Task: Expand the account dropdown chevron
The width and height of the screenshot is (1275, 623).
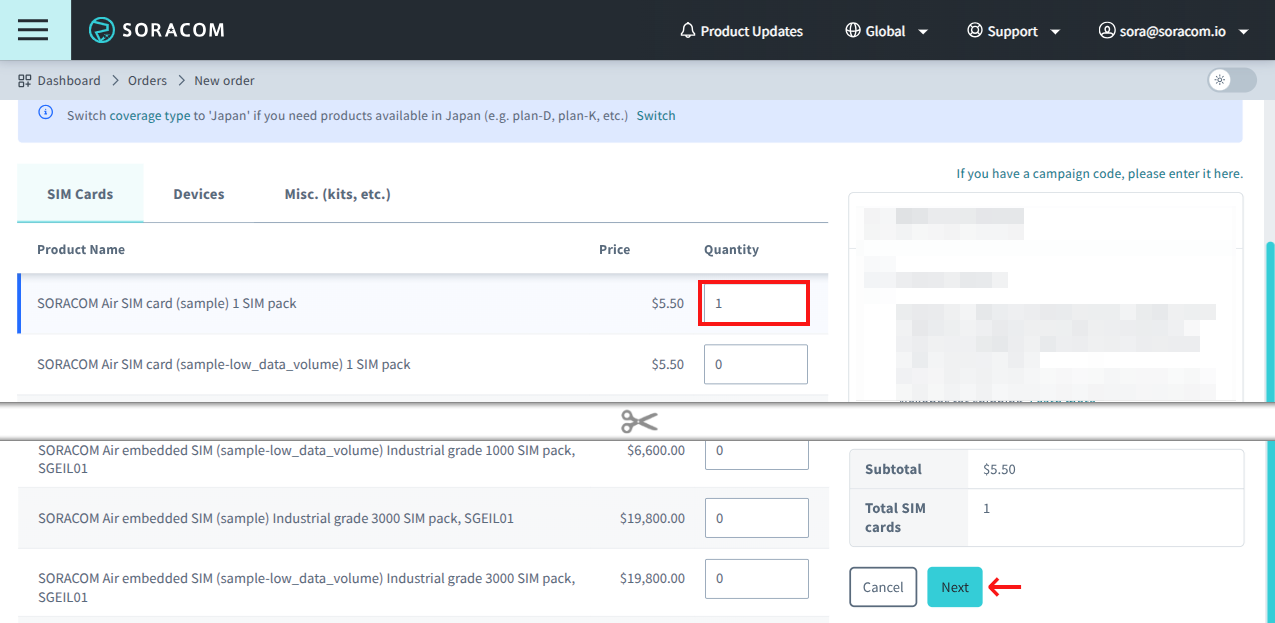Action: pos(1244,31)
